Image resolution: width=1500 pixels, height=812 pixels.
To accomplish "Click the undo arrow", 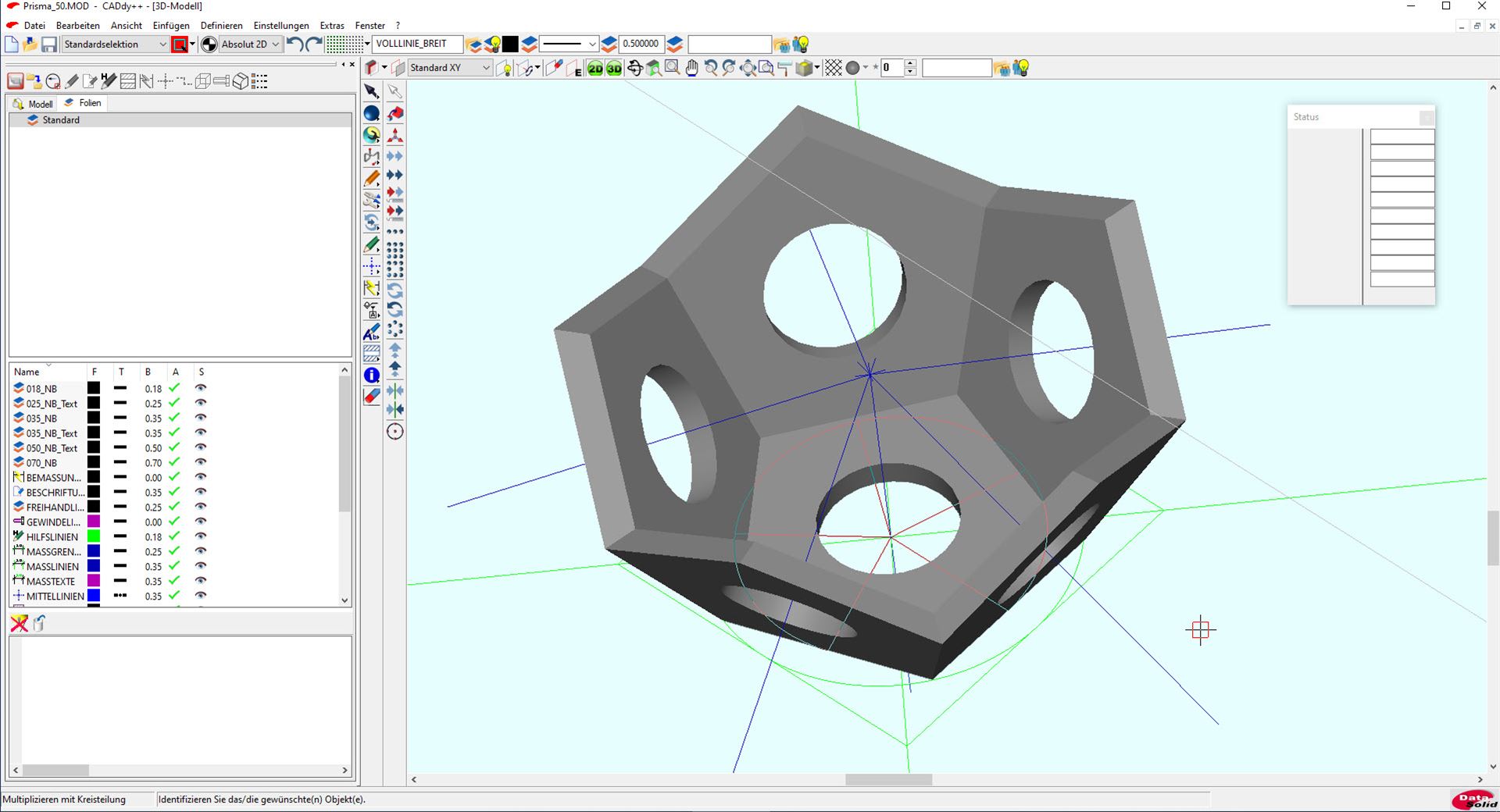I will click(295, 45).
